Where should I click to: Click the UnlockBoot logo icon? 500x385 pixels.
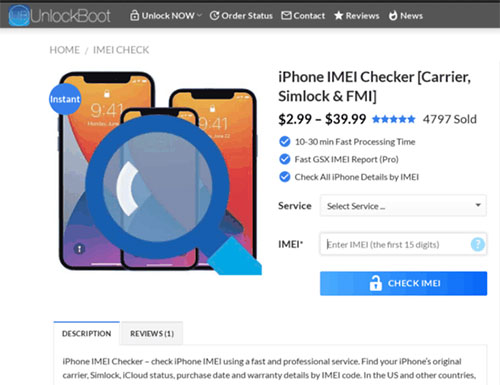click(x=19, y=15)
